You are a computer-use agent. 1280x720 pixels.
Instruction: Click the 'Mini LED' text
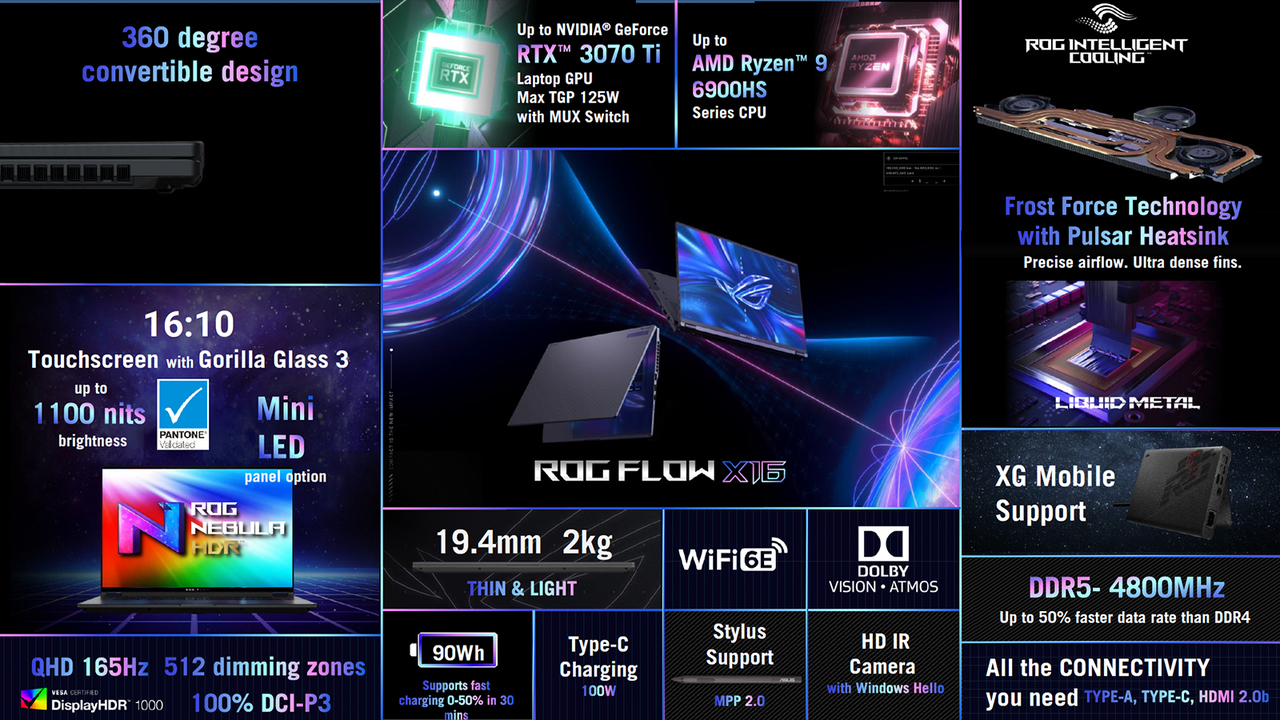tap(285, 428)
